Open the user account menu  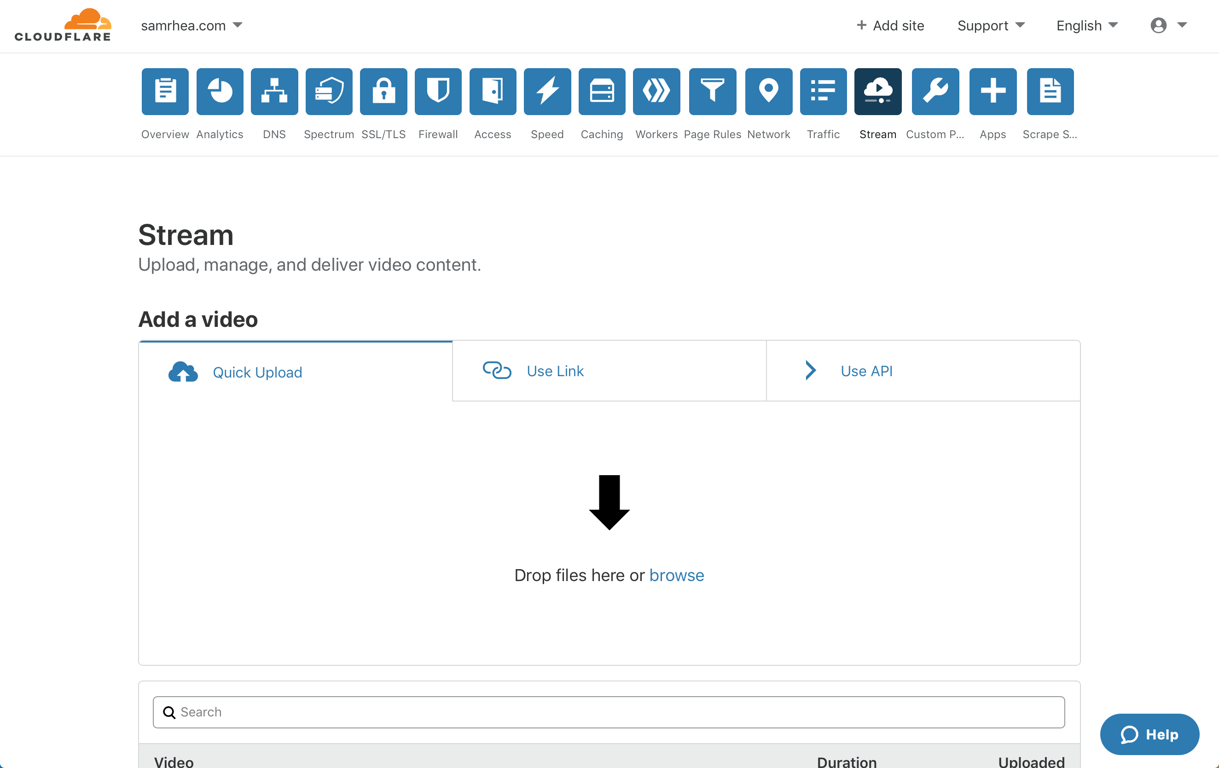coord(1168,25)
